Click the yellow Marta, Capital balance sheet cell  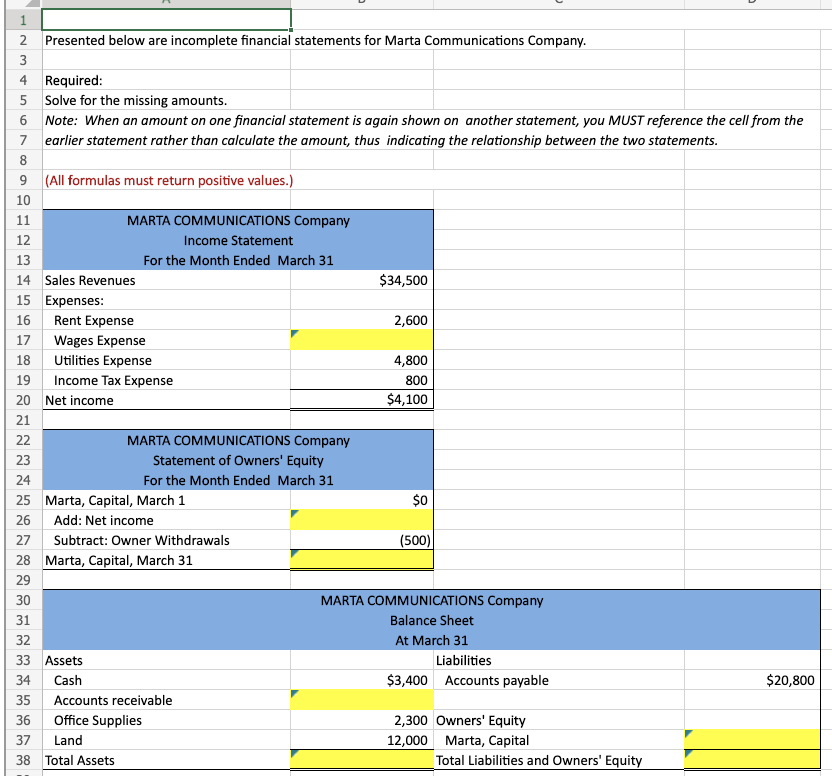[x=752, y=739]
